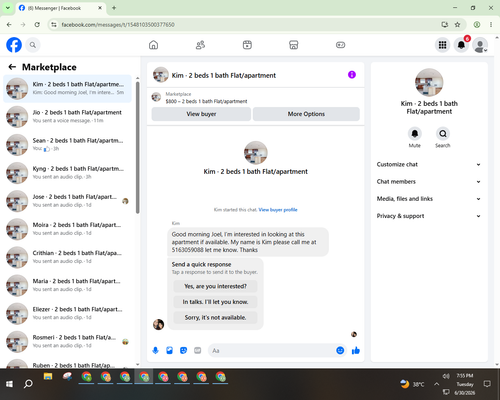500x400 pixels.
Task: Go back from Marketplace chats list
Action: pyautogui.click(x=12, y=67)
